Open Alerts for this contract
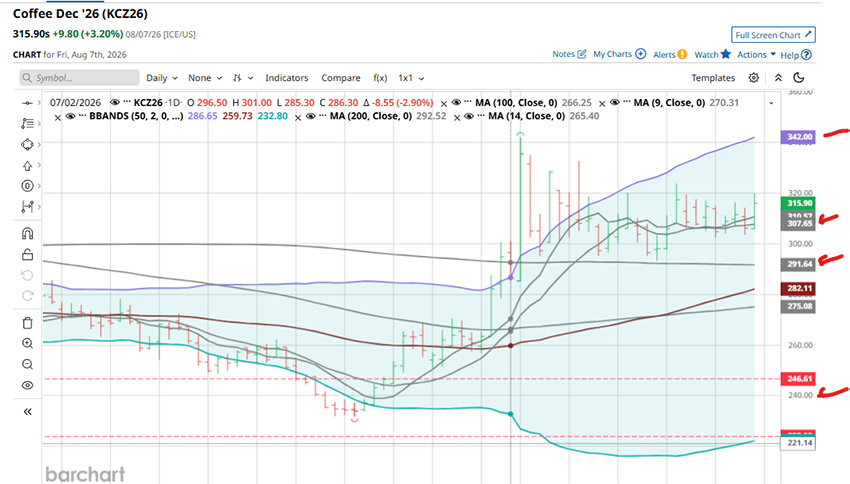The image size is (850, 484). click(x=670, y=54)
